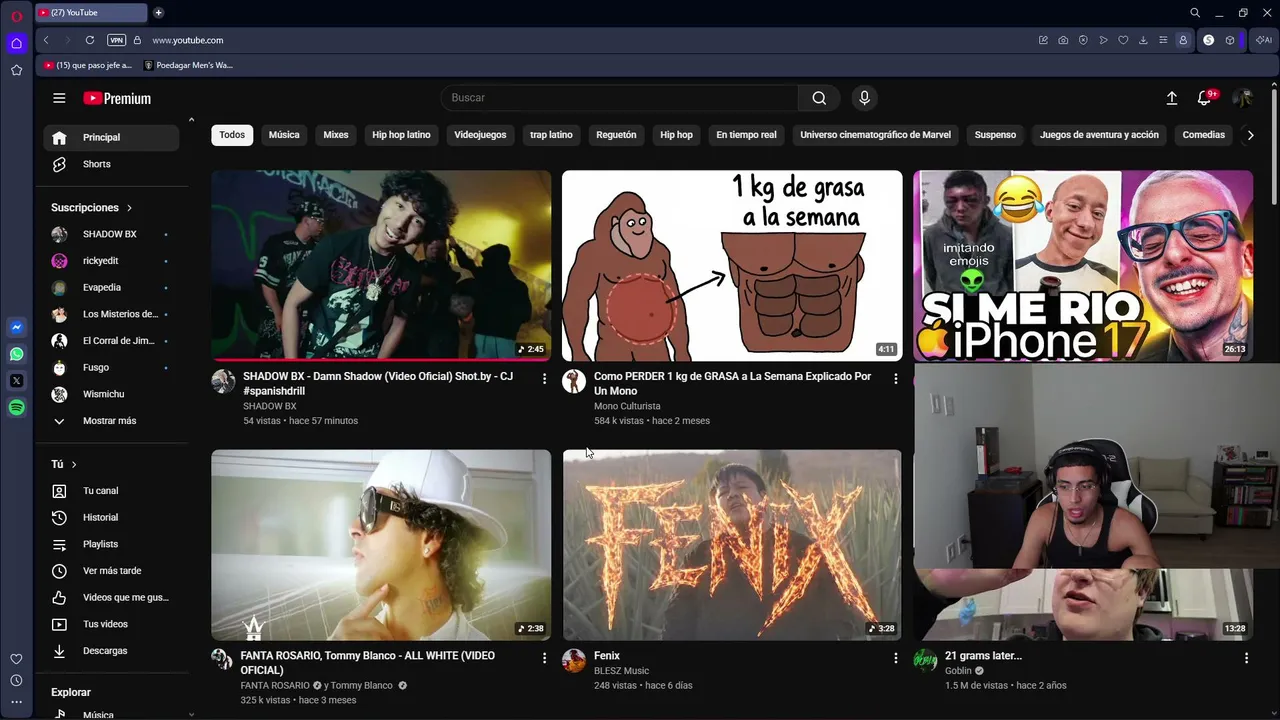Click the sidebar star bookmarks icon
The width and height of the screenshot is (1280, 720).
pos(17,70)
